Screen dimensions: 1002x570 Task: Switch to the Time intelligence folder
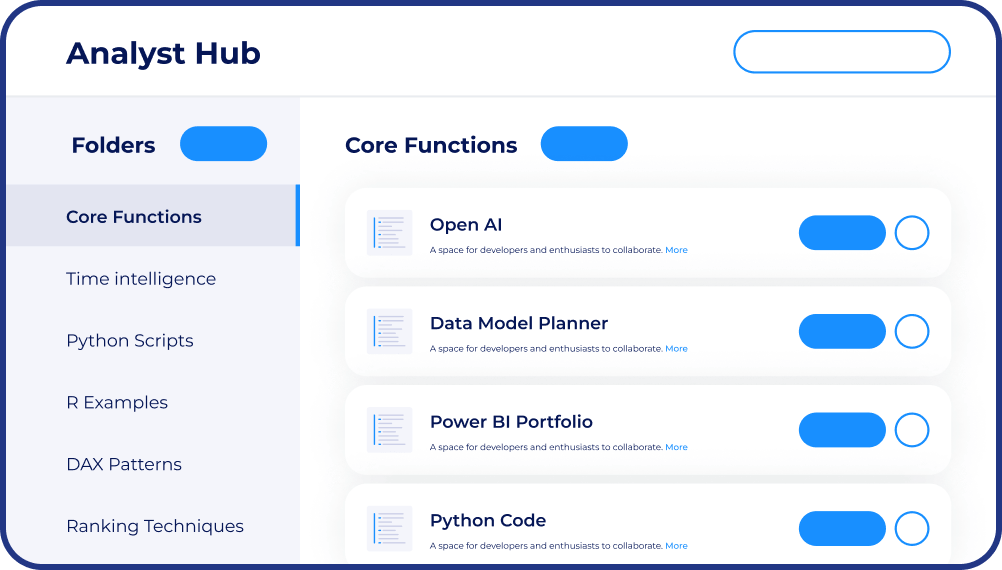pos(141,279)
